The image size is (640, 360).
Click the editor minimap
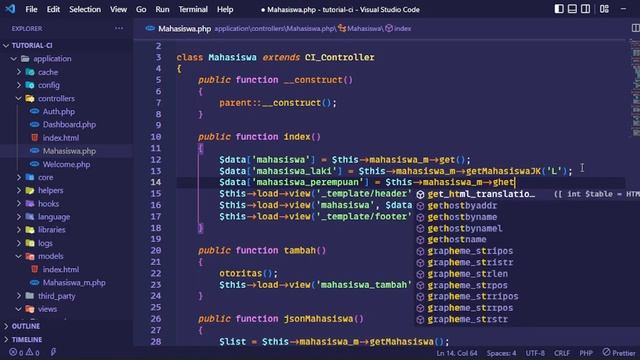pyautogui.click(x=635, y=88)
